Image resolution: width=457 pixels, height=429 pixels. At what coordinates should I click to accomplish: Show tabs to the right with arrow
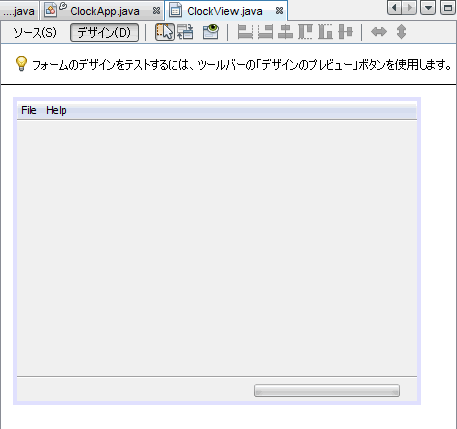410,8
